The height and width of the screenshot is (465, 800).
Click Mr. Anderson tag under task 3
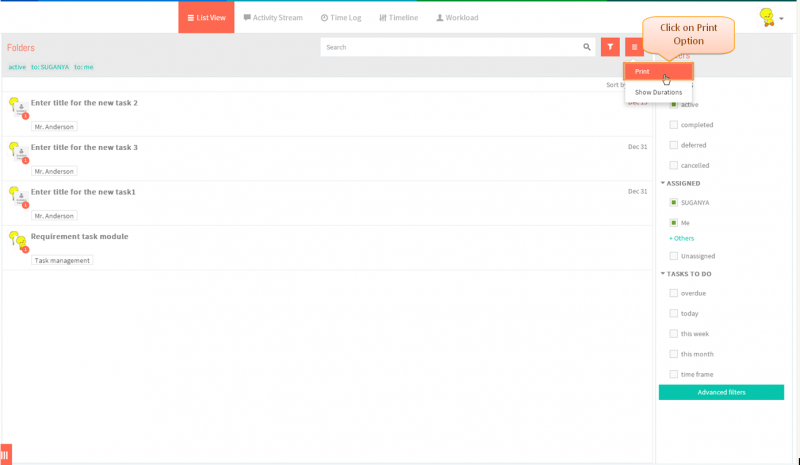[54, 171]
